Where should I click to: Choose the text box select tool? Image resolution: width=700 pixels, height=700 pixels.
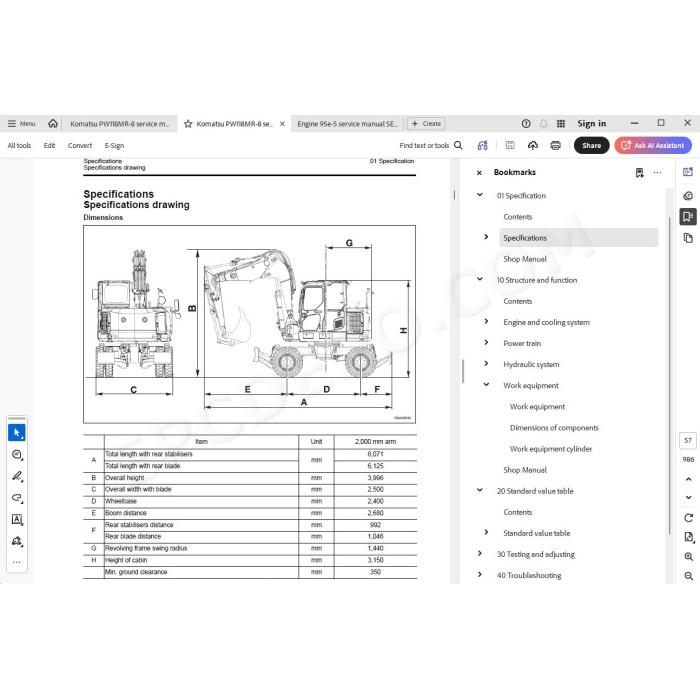tap(17, 519)
